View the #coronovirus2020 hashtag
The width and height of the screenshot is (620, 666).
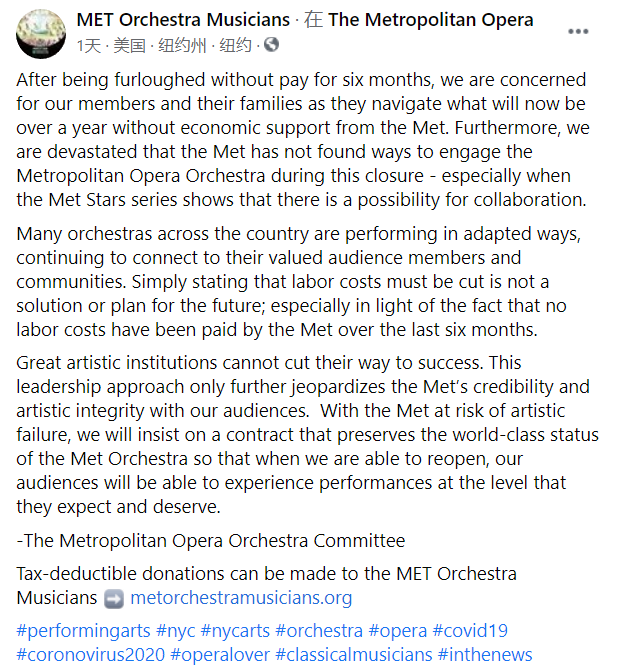tap(89, 654)
